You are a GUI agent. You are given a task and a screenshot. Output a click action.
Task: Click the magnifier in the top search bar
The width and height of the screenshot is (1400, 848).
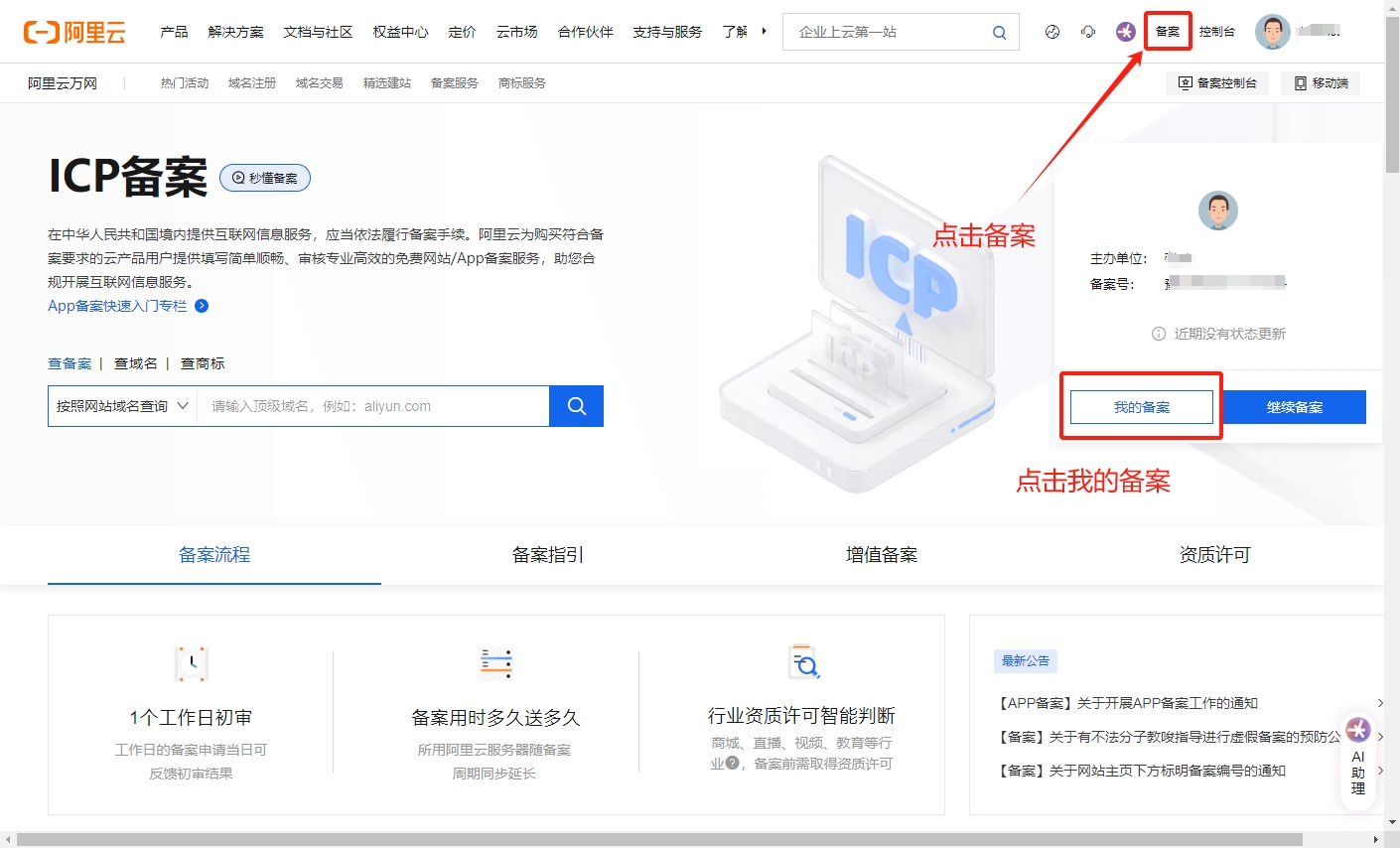pos(999,32)
